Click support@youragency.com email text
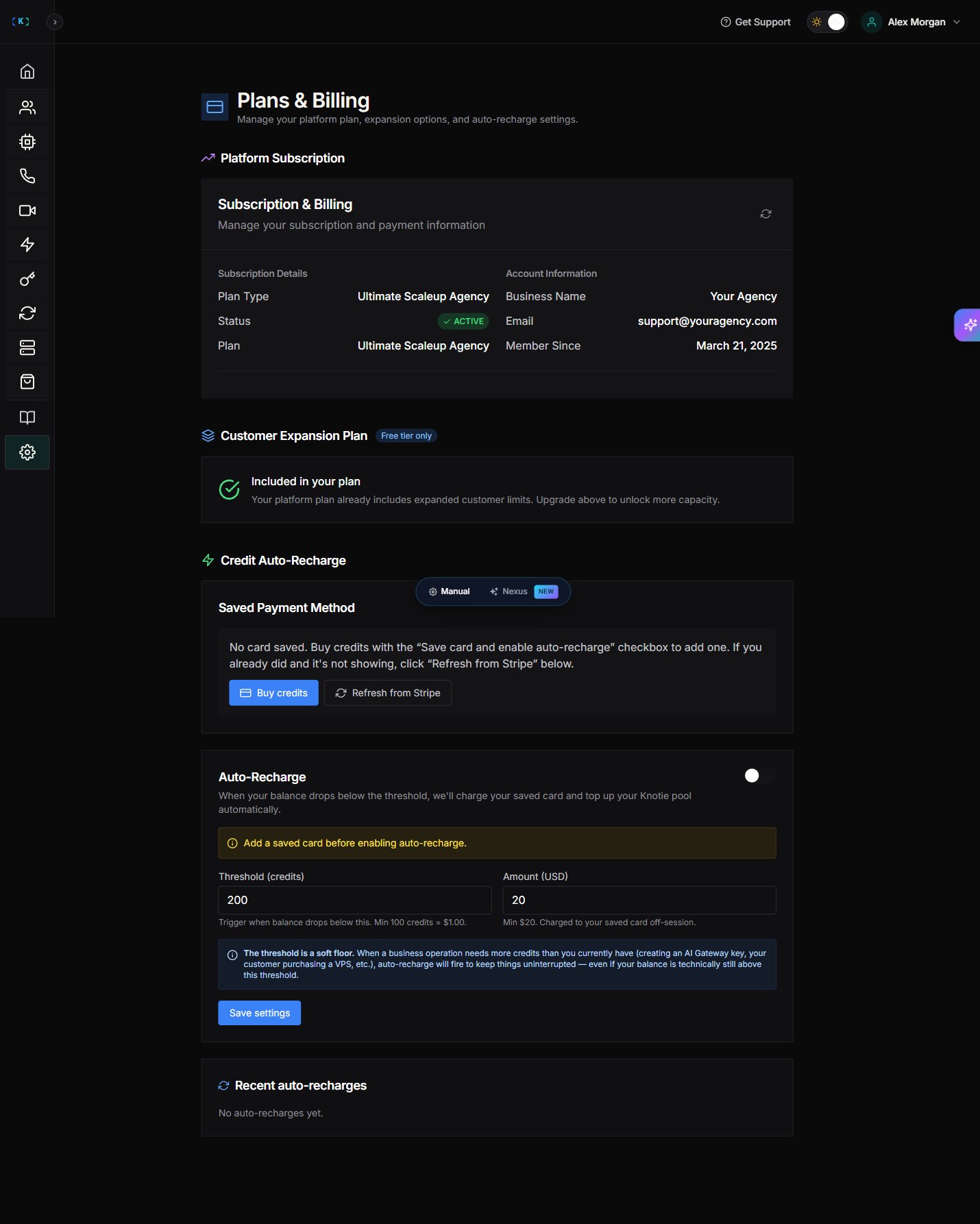 707,321
